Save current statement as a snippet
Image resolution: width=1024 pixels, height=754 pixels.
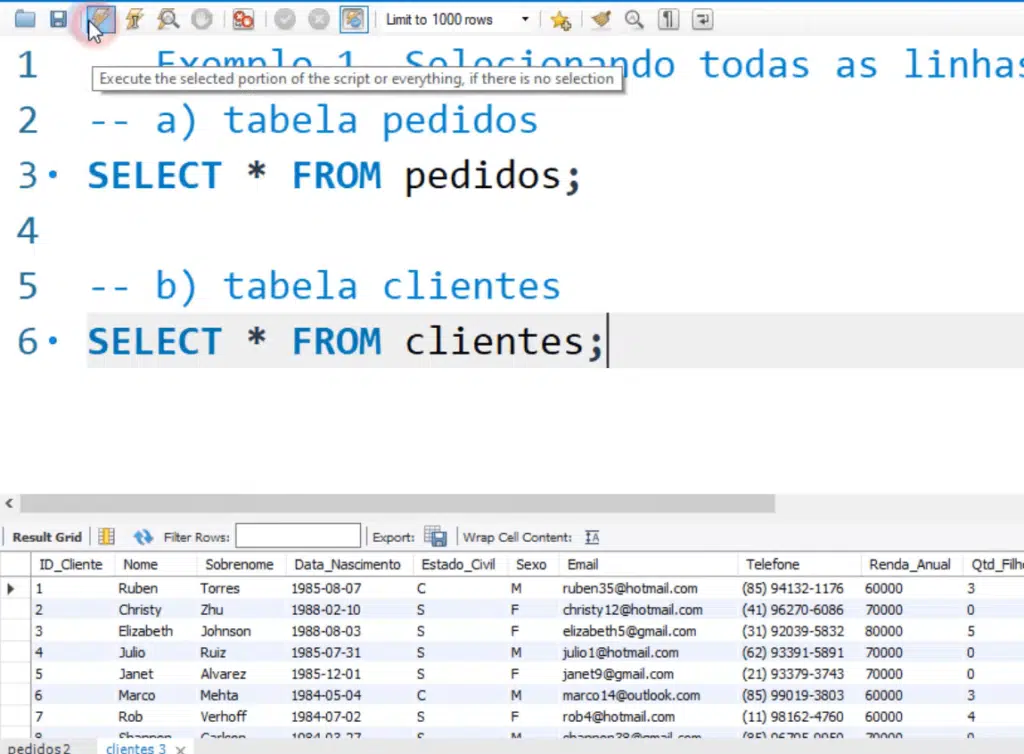(x=560, y=19)
